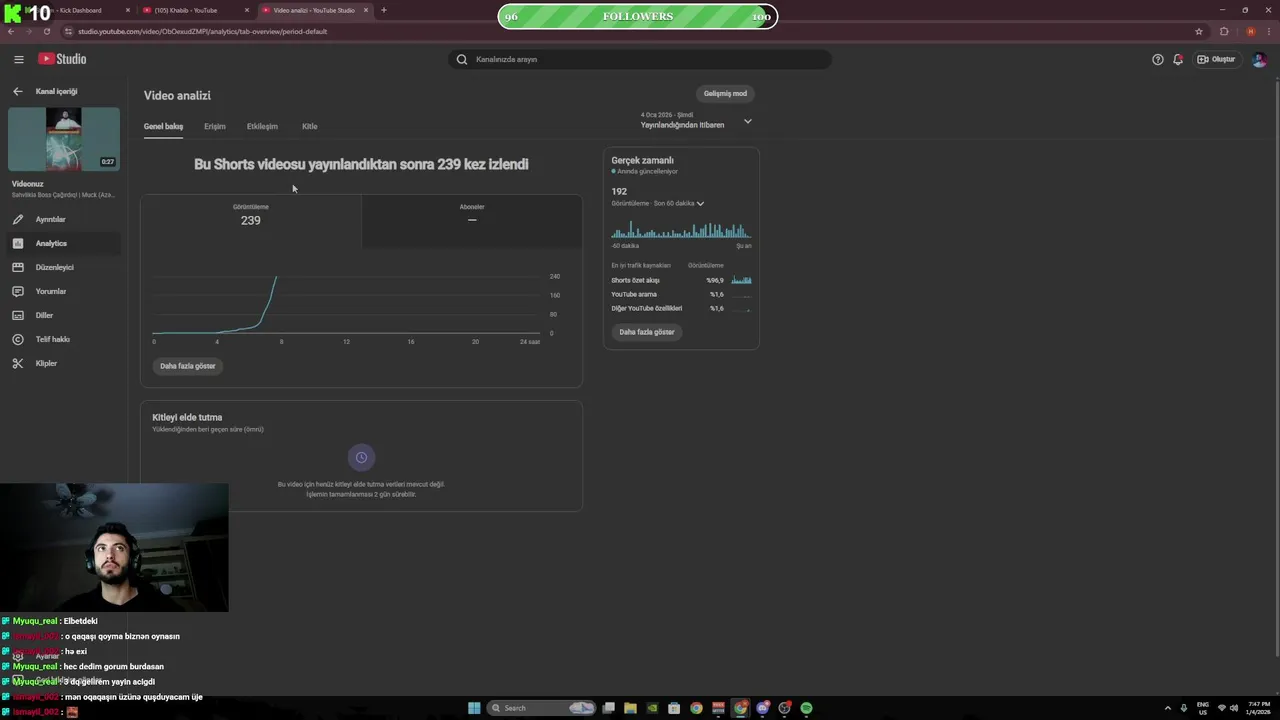Screen dimensions: 1280x720
Task: Switch to the Genel bakış tab
Action: point(163,126)
